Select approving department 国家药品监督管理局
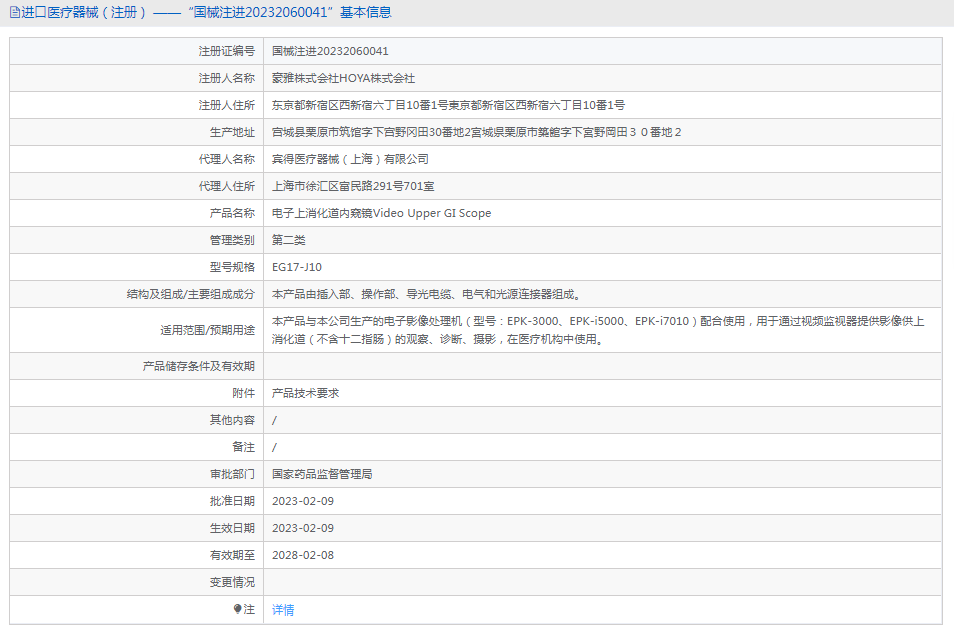 click(322, 474)
